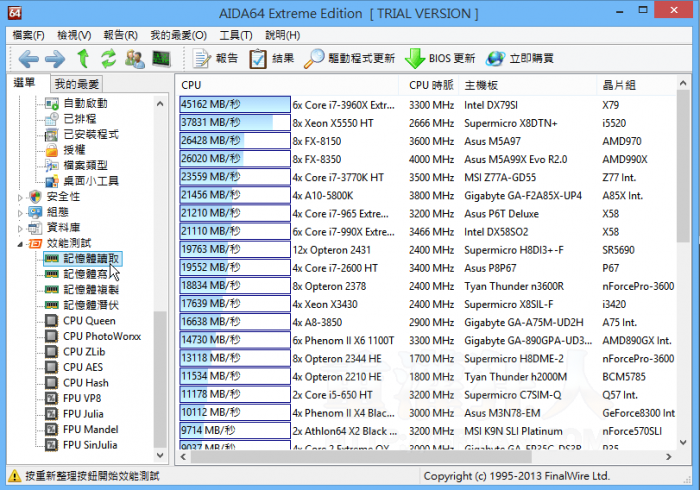Open the 我的最愛(O) menu
Viewport: 700px width, 490px height.
tap(179, 35)
